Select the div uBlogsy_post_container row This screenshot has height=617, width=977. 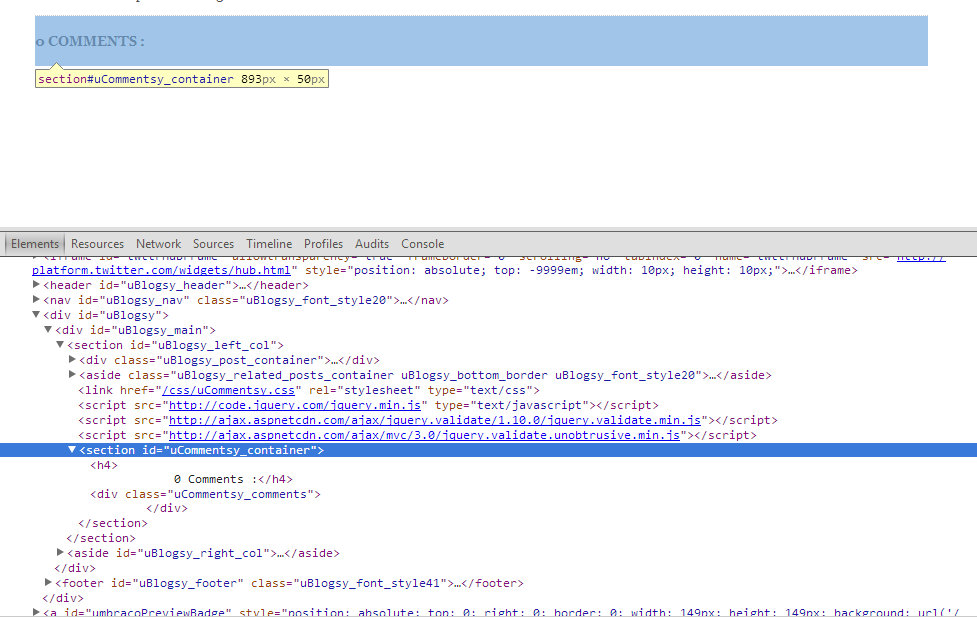pyautogui.click(x=229, y=360)
